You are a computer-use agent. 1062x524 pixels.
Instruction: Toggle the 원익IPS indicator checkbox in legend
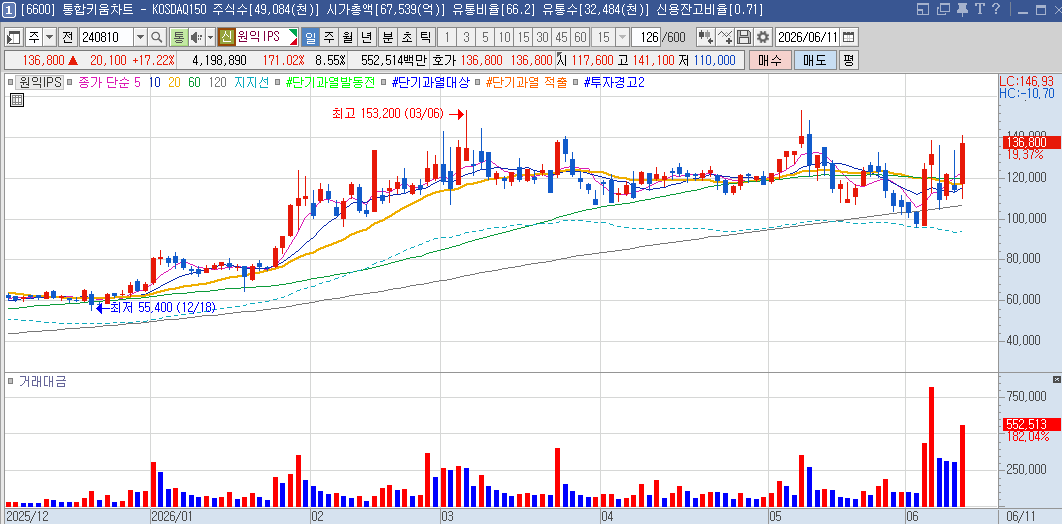pyautogui.click(x=12, y=83)
